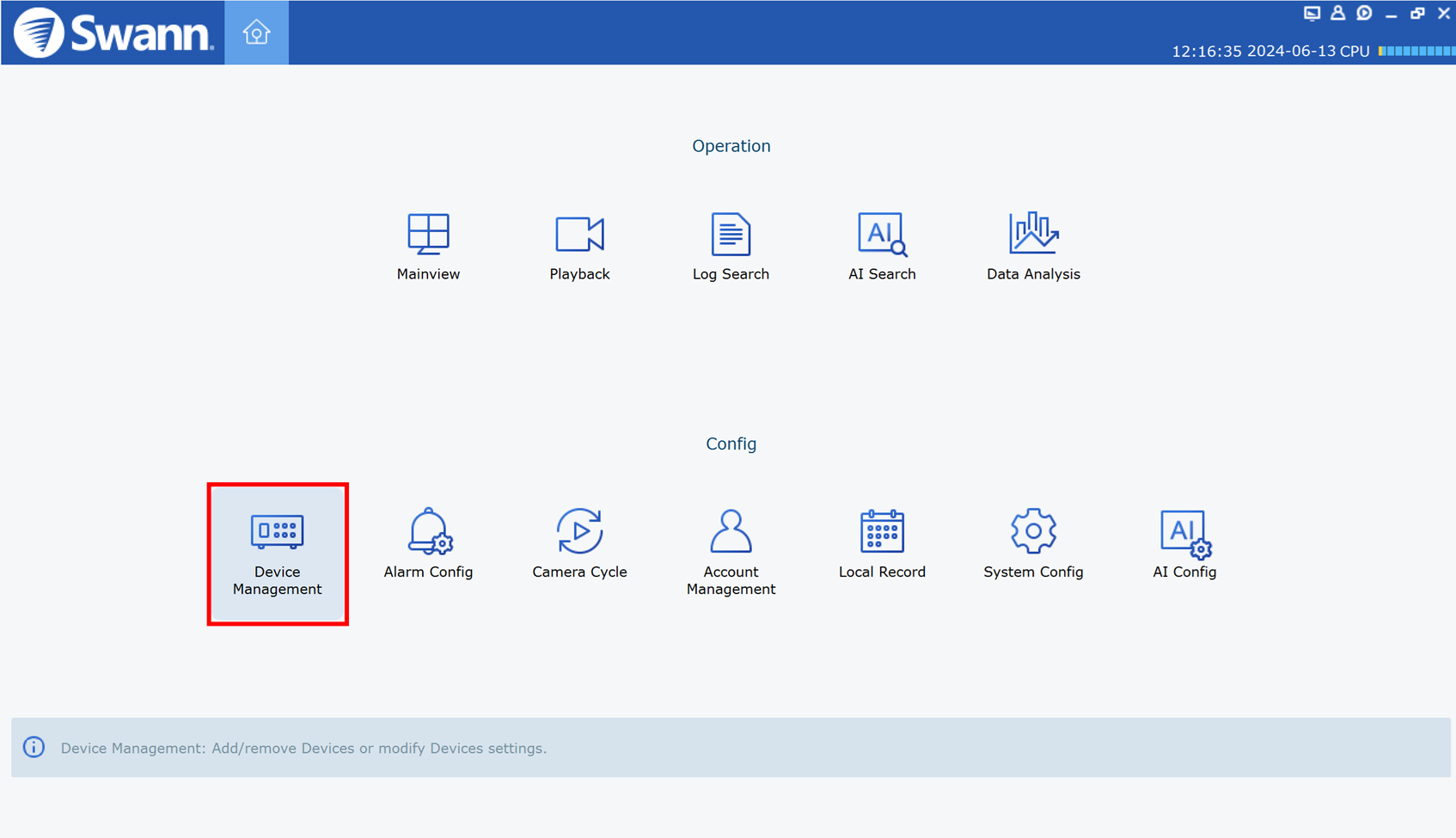Select Device Management in the Config section
The height and width of the screenshot is (838, 1456).
277,553
